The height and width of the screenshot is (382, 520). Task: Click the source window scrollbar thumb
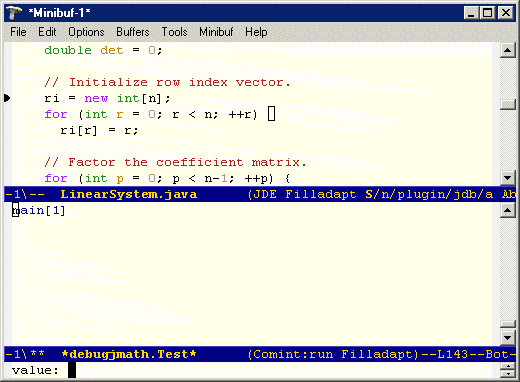(x=508, y=105)
